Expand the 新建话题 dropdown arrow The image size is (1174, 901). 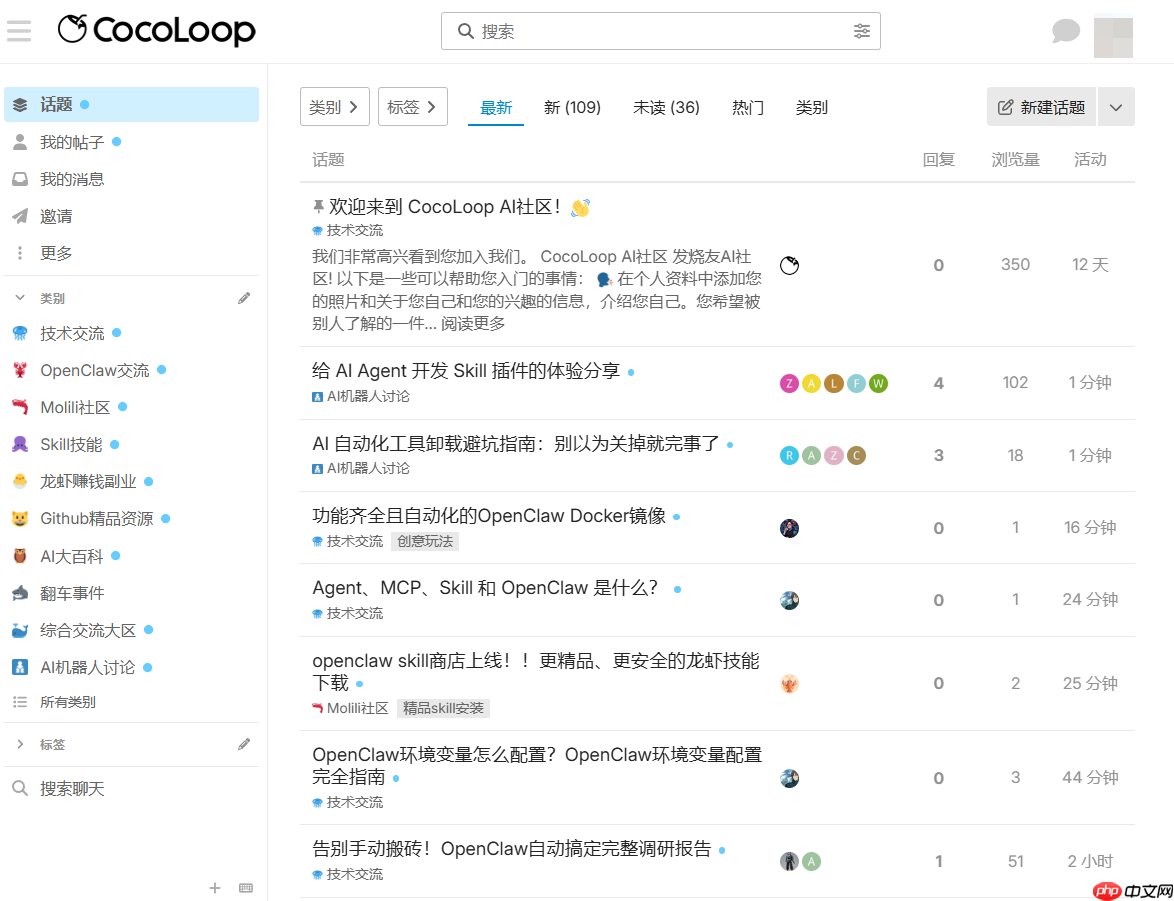pyautogui.click(x=1115, y=106)
